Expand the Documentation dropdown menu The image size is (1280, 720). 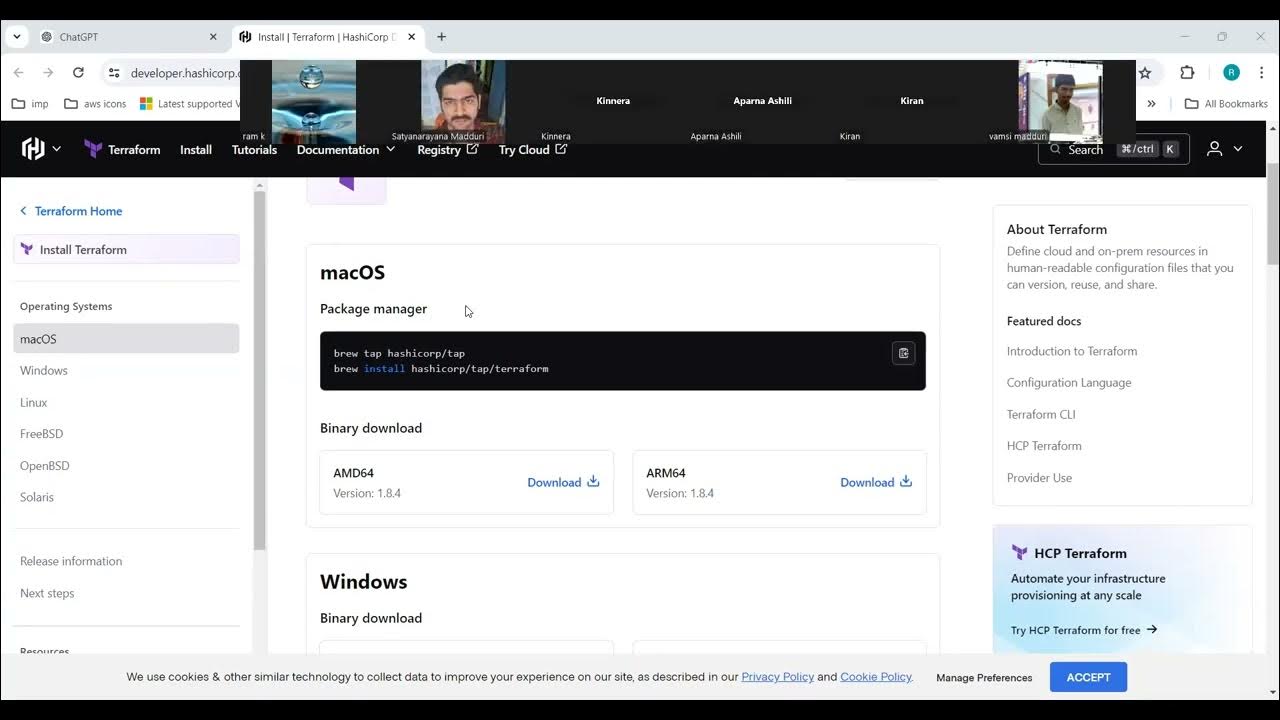coord(346,149)
